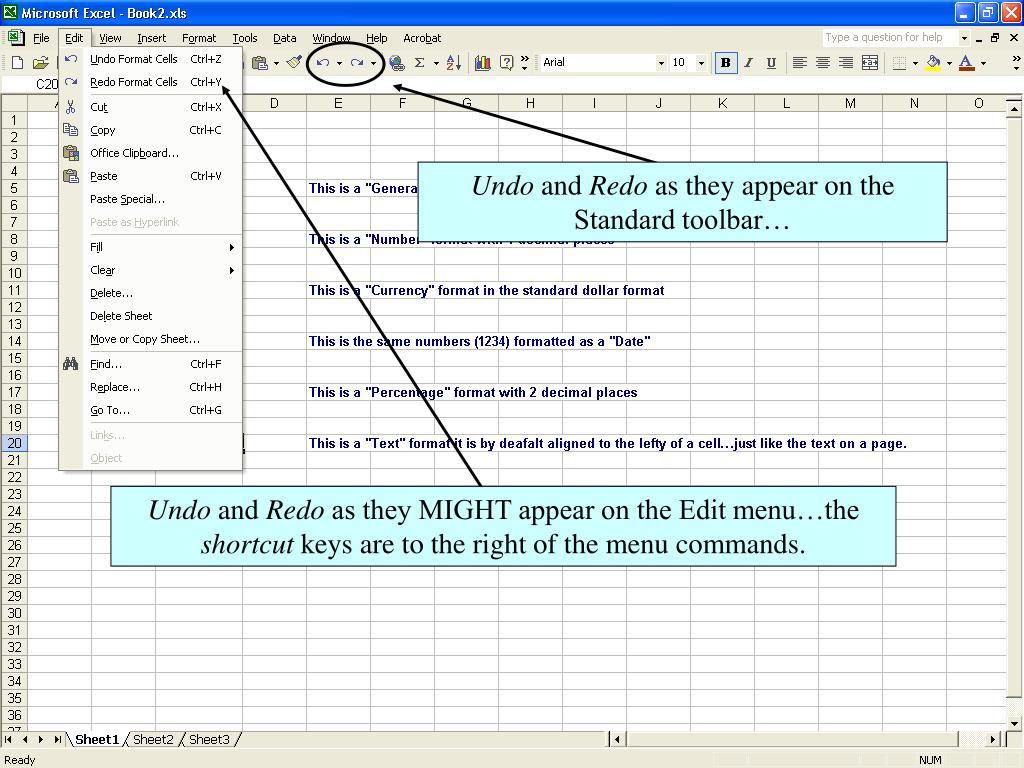Open the Arial font name dropdown
Viewport: 1024px width, 768px height.
(x=662, y=63)
